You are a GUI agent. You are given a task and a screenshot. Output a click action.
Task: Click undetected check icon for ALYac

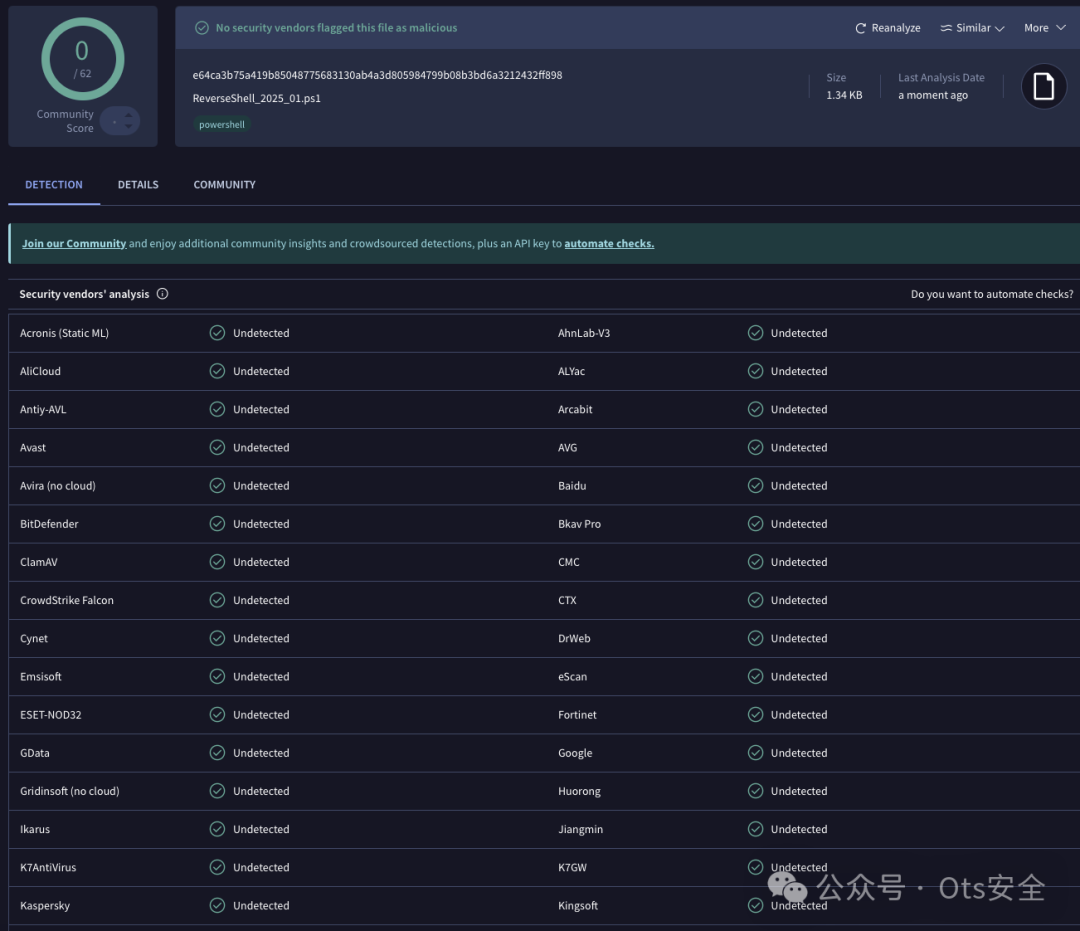click(756, 371)
